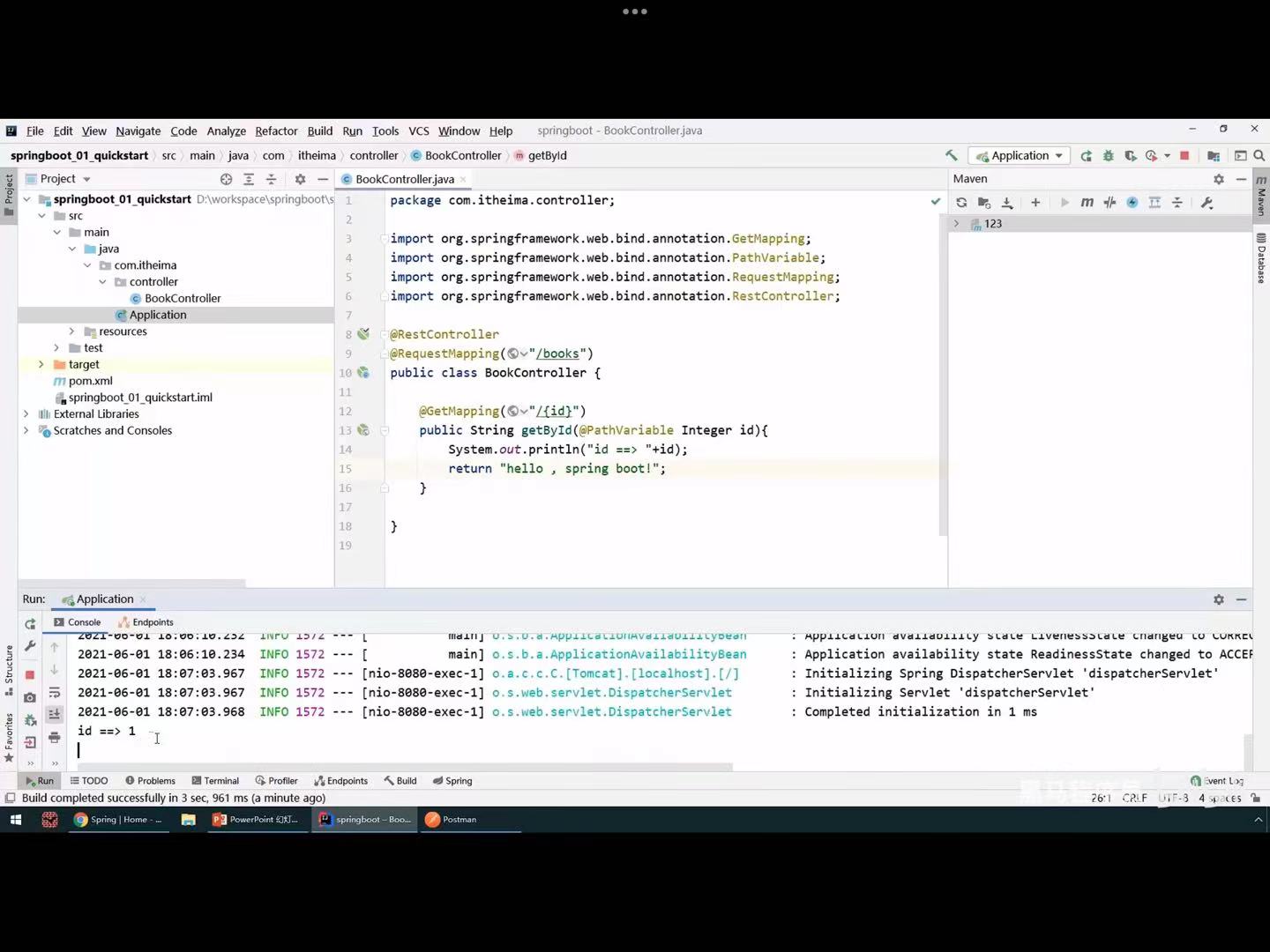The image size is (1270, 952).
Task: Open Maven panel gear options
Action: coord(1218,179)
